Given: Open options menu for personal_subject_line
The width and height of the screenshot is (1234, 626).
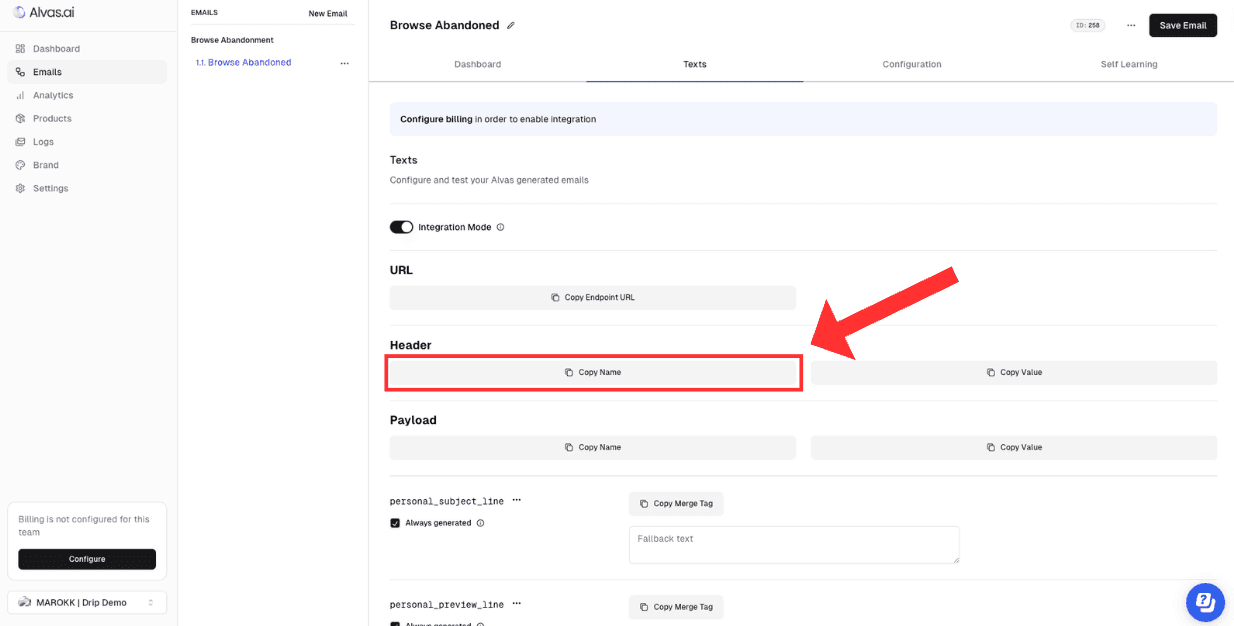Looking at the screenshot, I should (517, 500).
